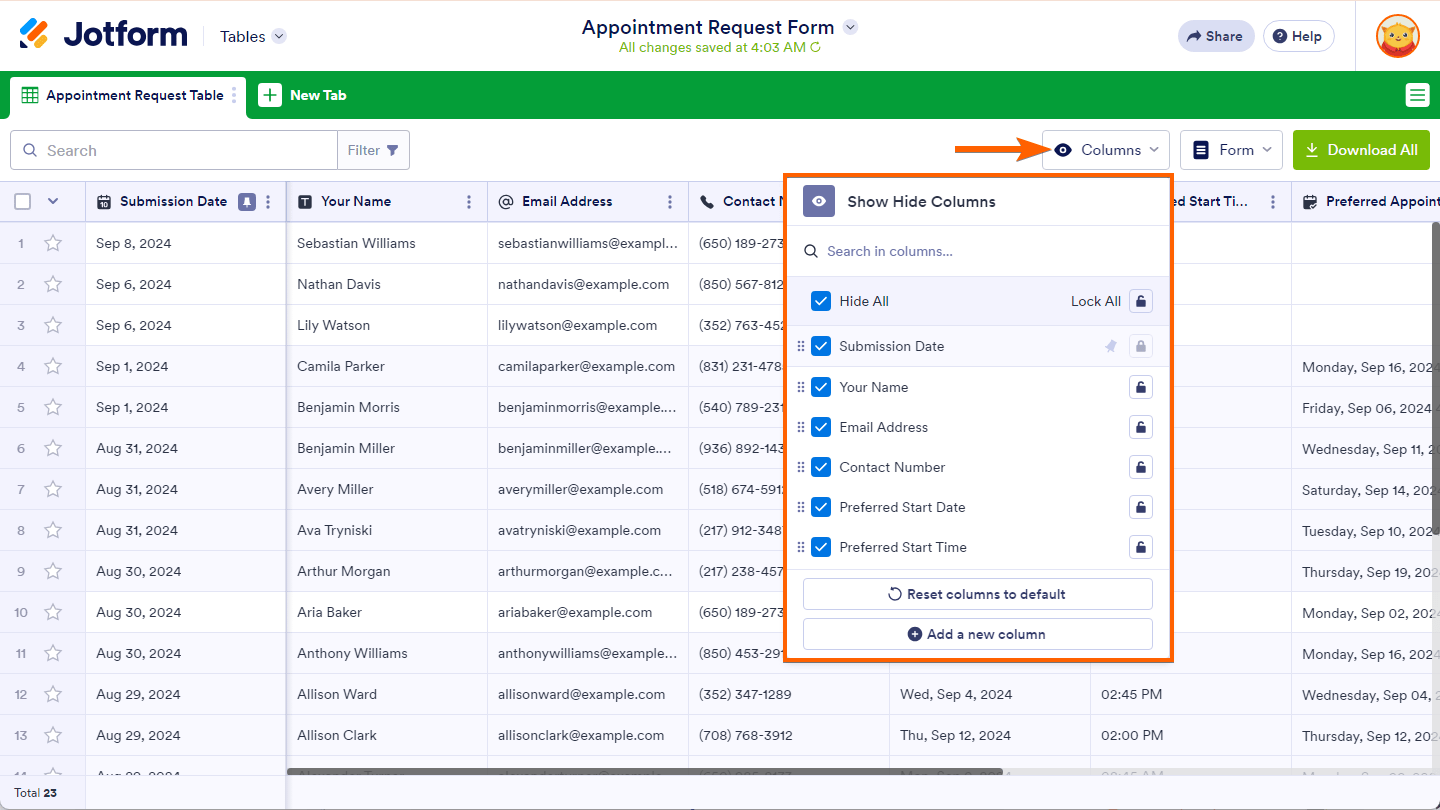
Task: Uncheck Email Address column visibility
Action: pos(821,427)
